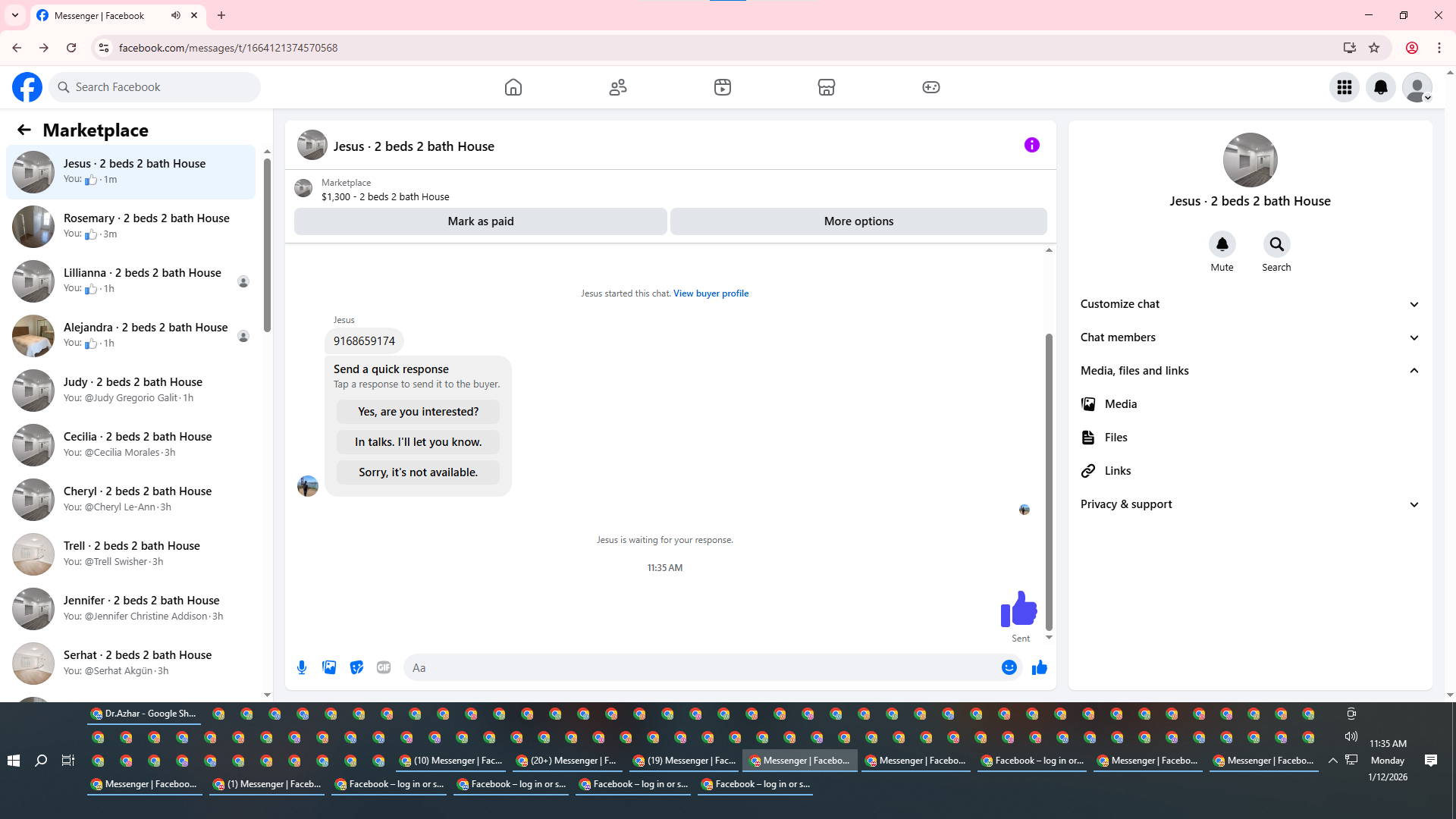Click the voice clip microphone icon
Viewport: 1456px width, 819px height.
(x=302, y=667)
